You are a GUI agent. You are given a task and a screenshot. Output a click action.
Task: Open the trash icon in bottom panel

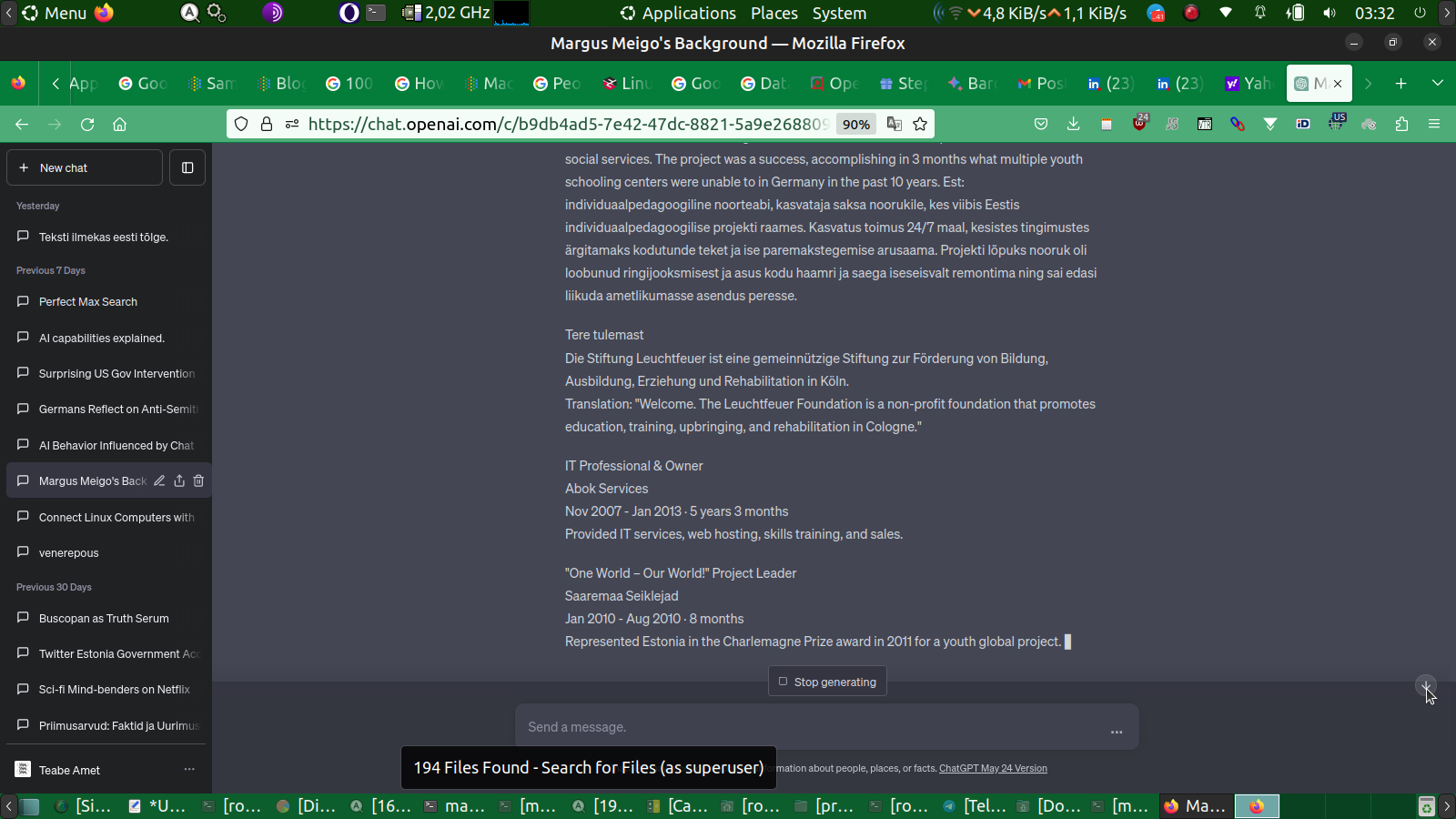coord(1426,806)
